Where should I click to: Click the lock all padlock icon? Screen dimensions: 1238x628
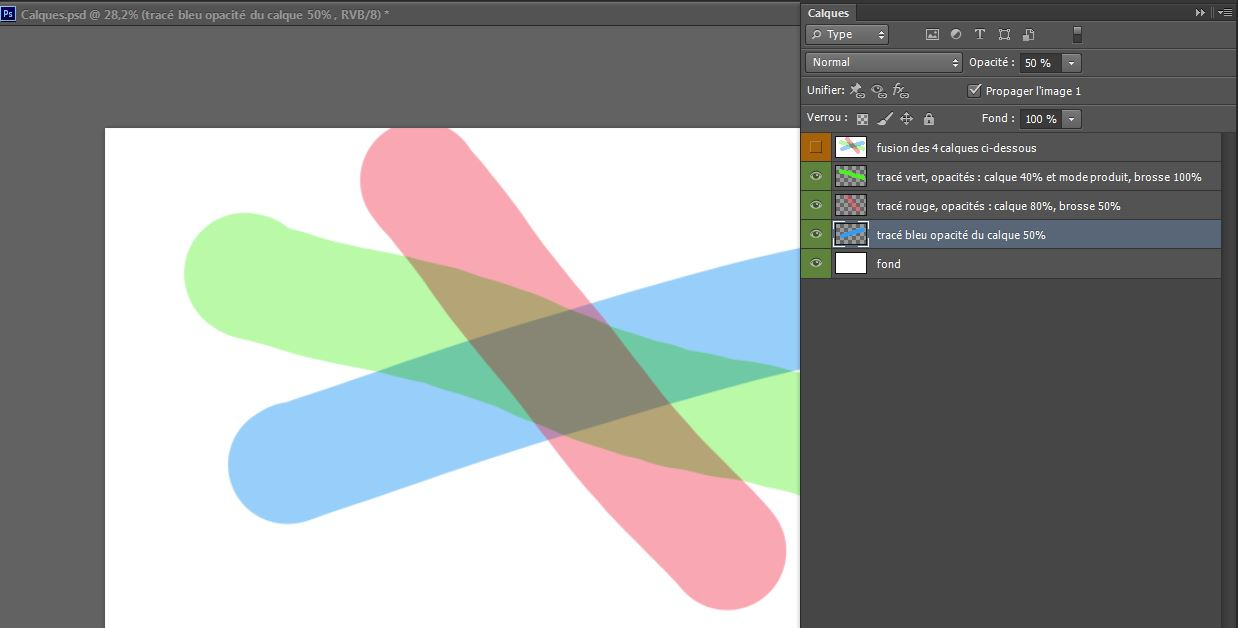[929, 119]
